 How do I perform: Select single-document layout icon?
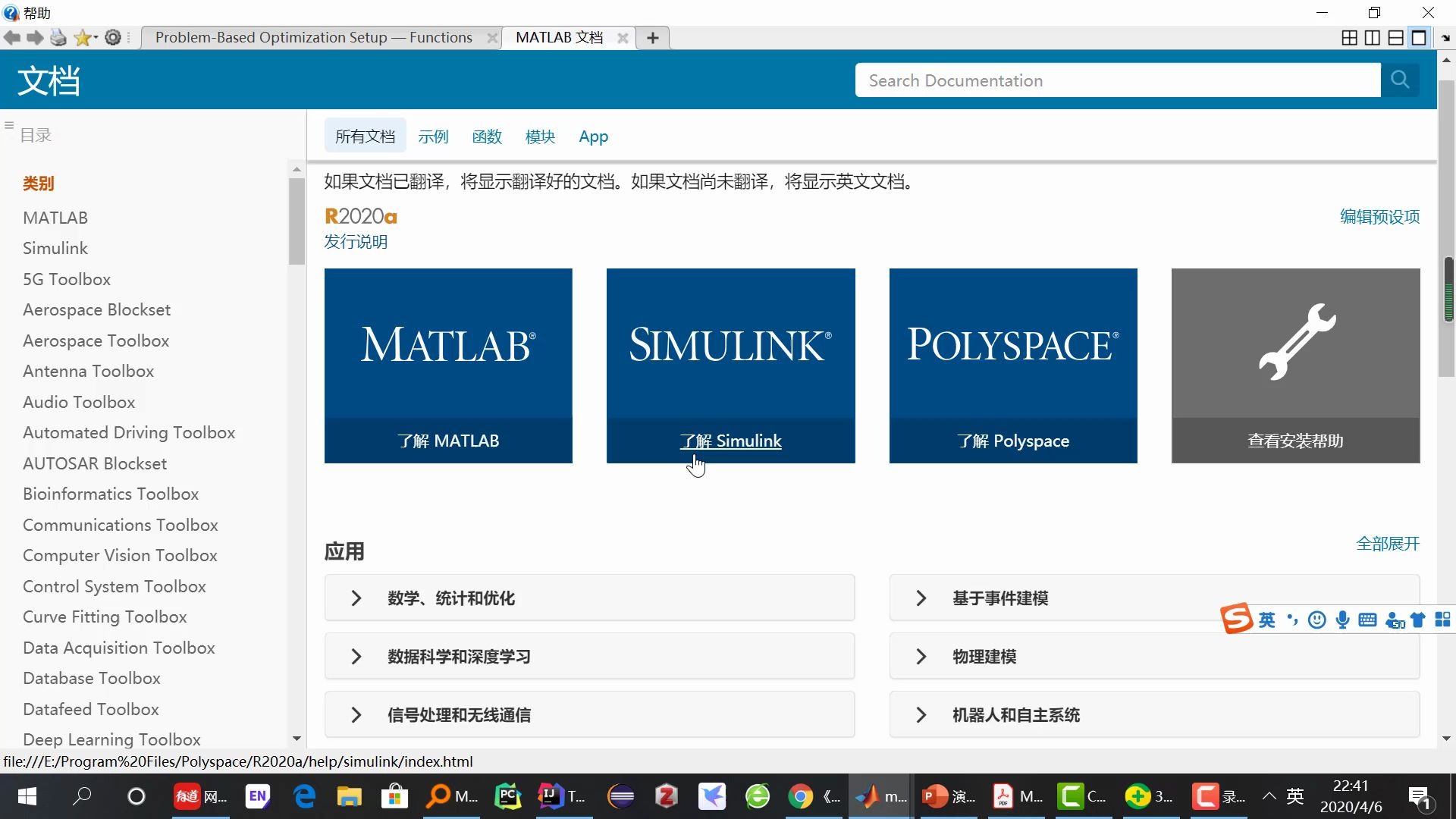coord(1418,37)
